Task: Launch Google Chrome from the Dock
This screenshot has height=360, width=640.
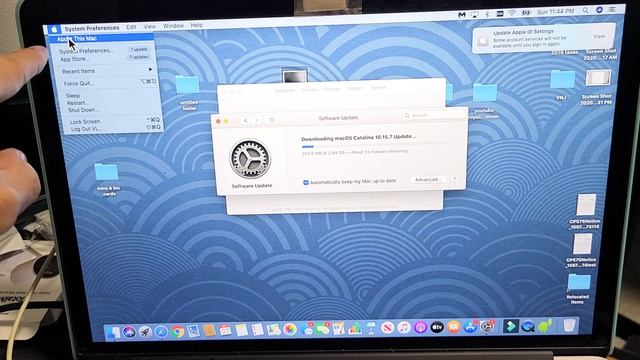Action: (x=177, y=331)
